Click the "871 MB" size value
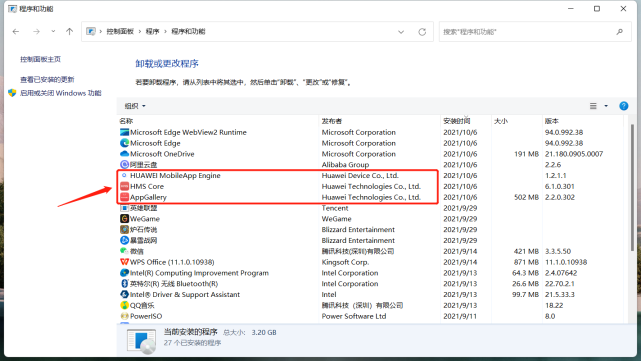Viewport: 641px width, 361px height. point(526,262)
